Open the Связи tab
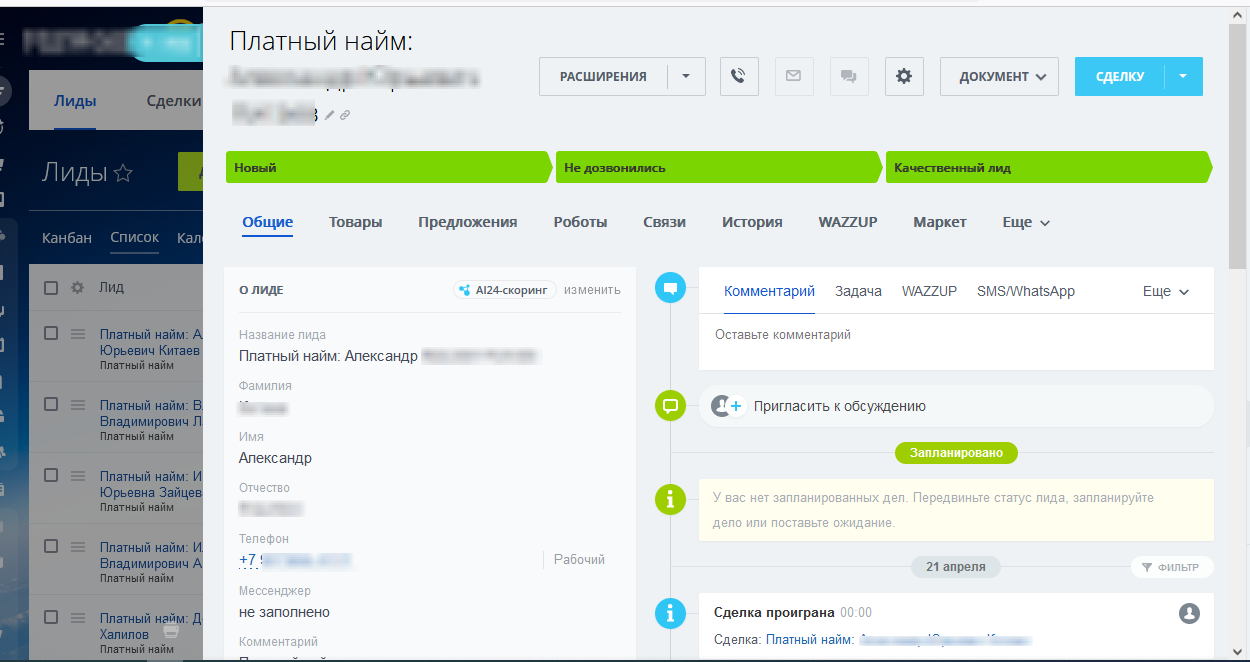This screenshot has width=1250, height=662. click(665, 222)
